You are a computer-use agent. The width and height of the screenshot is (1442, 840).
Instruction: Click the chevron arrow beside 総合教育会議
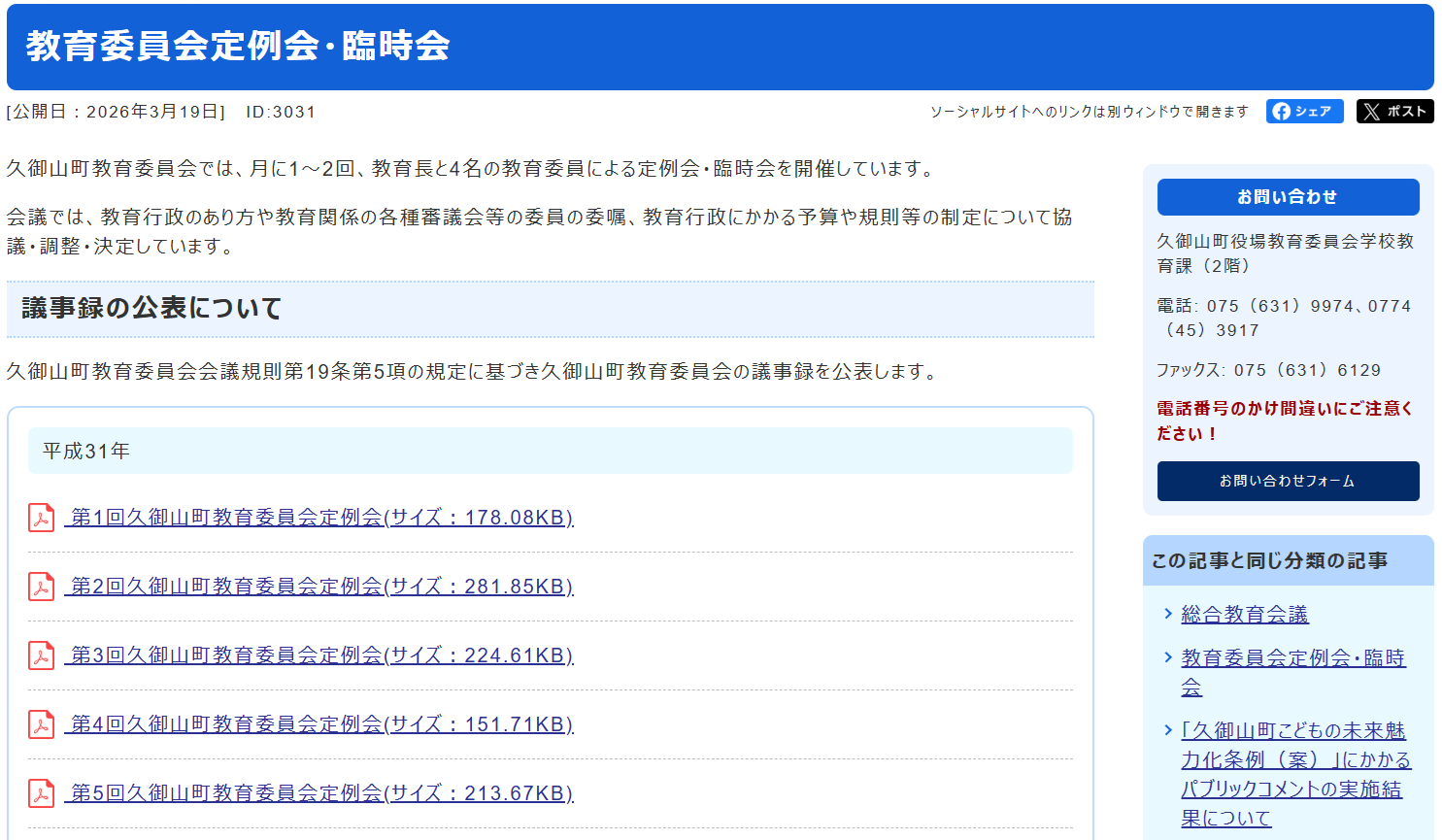[1168, 614]
